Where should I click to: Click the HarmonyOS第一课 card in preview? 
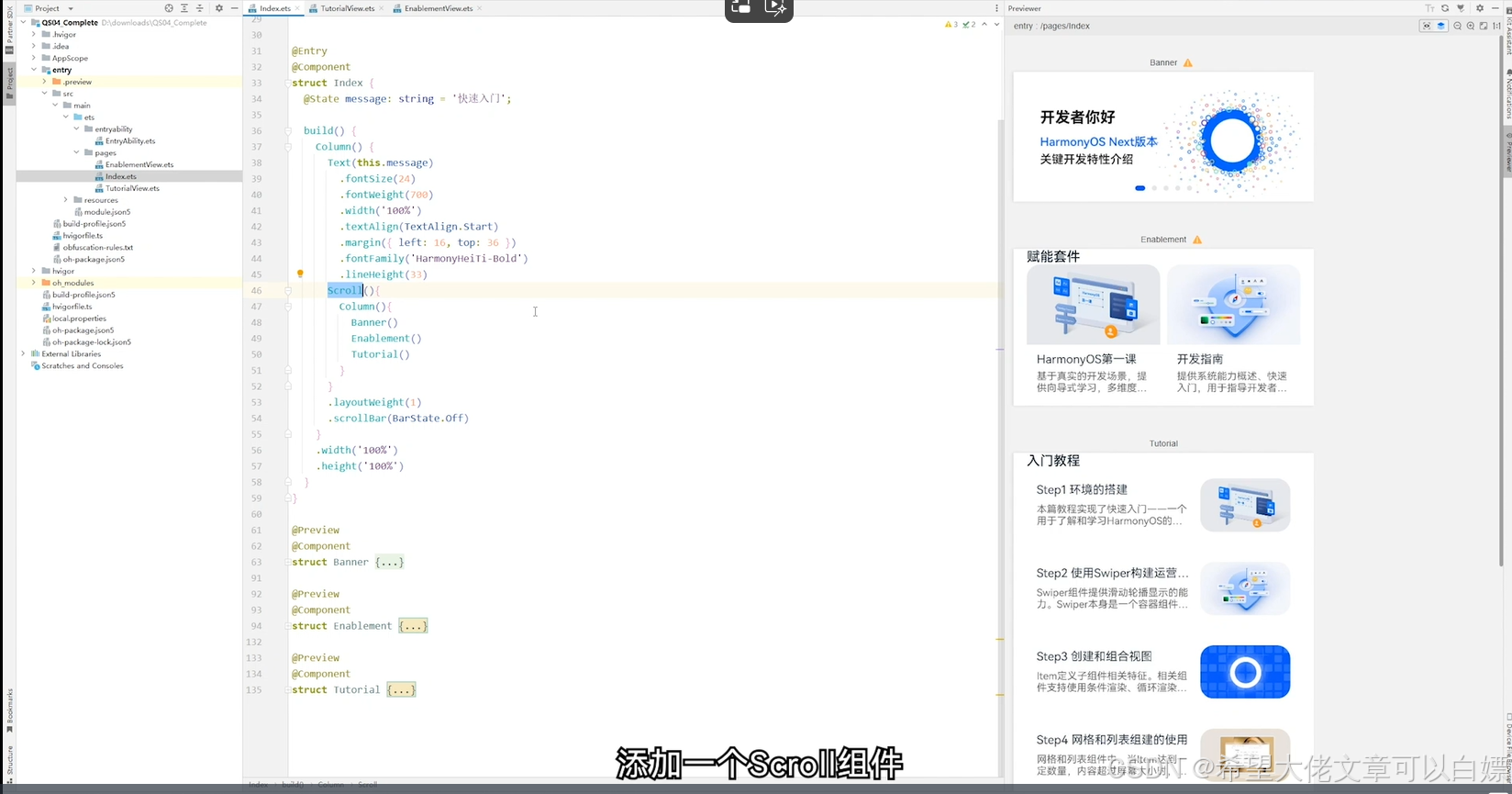tap(1093, 331)
